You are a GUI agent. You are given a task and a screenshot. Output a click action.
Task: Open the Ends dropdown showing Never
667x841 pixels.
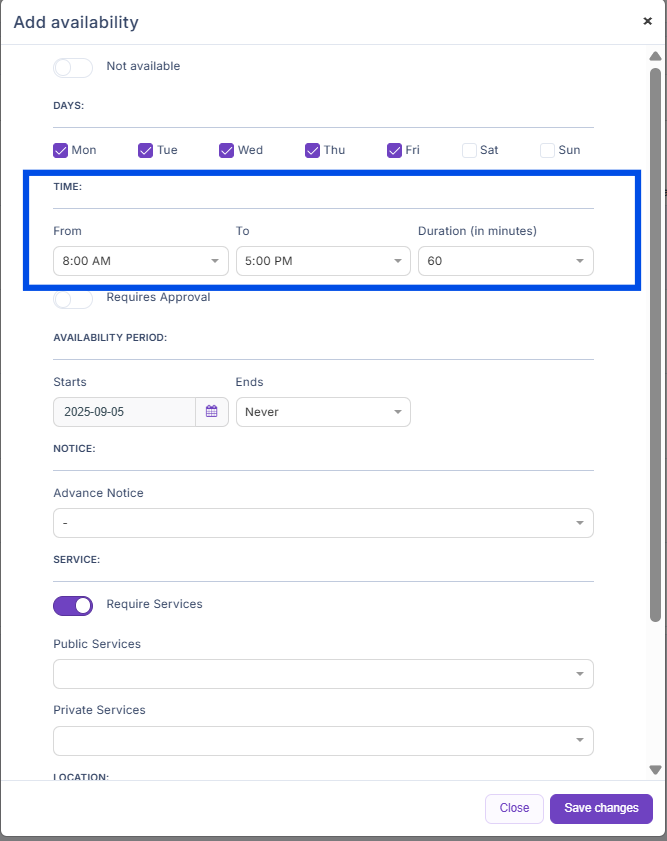tap(322, 412)
